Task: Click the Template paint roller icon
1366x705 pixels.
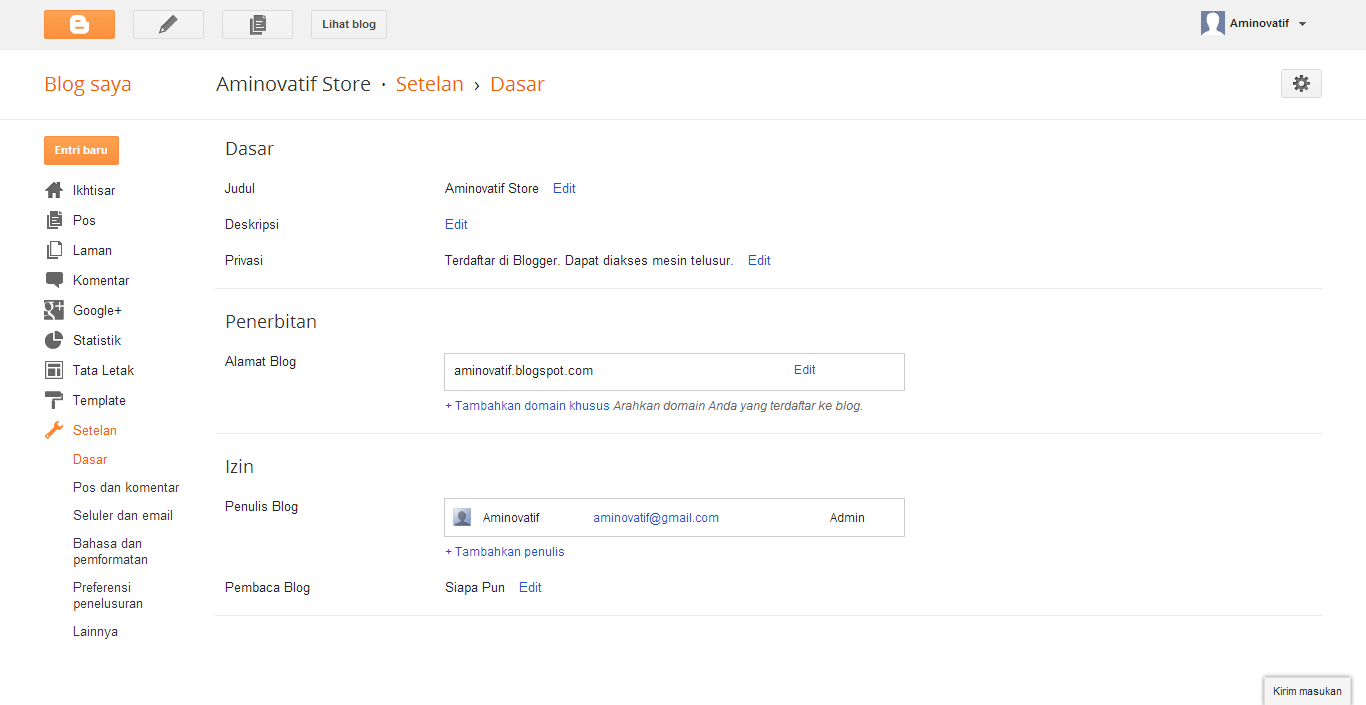Action: [x=55, y=400]
